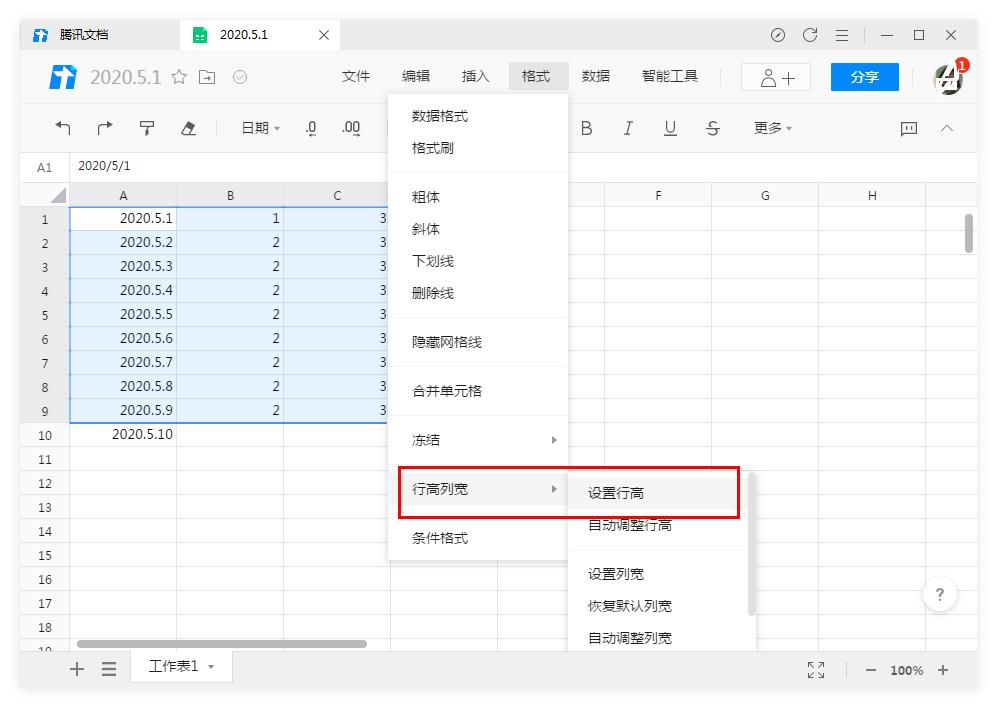Click the 分享 share button
The image size is (997, 707).
[864, 76]
